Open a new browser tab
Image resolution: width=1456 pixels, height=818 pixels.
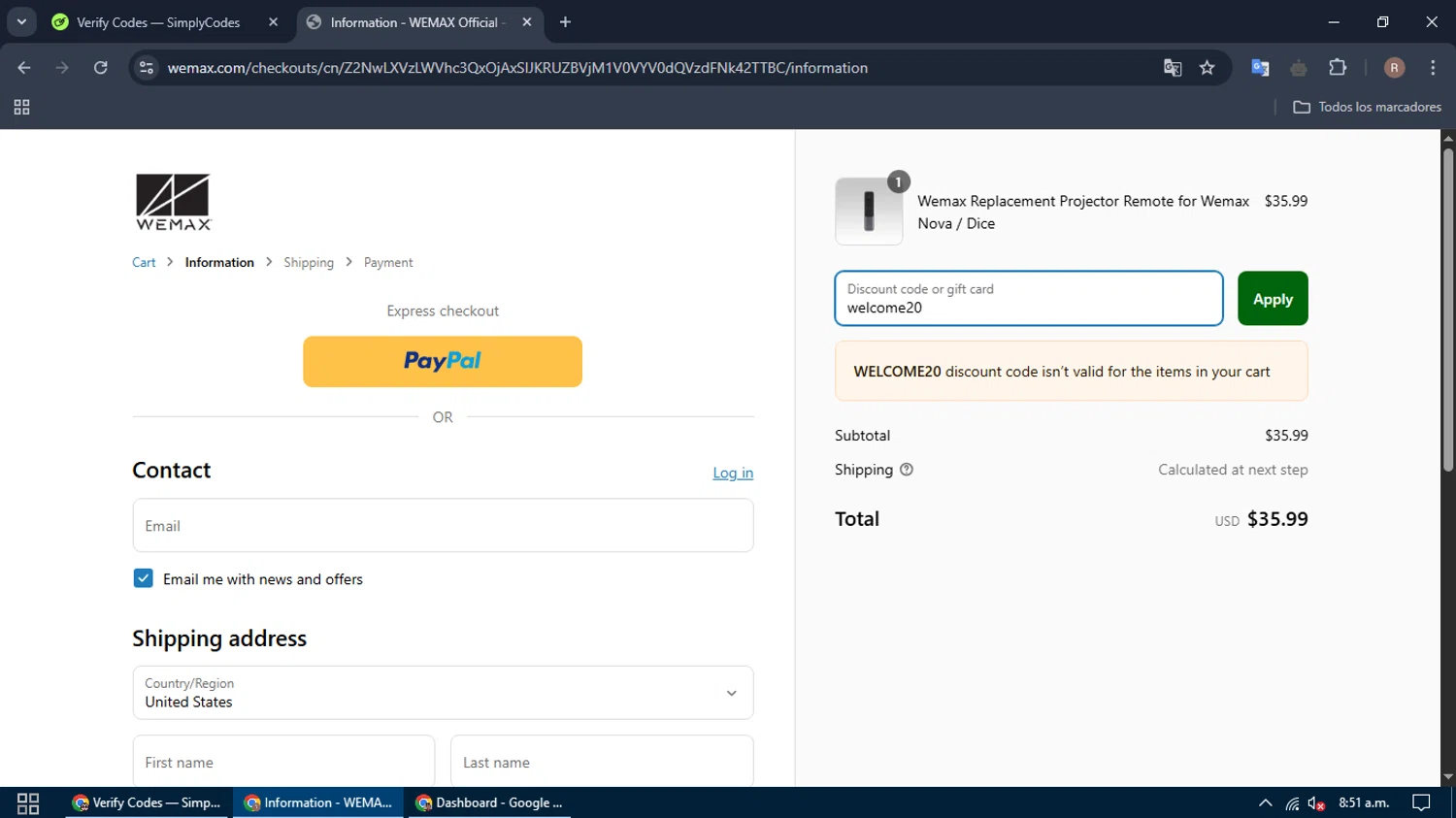tap(565, 21)
